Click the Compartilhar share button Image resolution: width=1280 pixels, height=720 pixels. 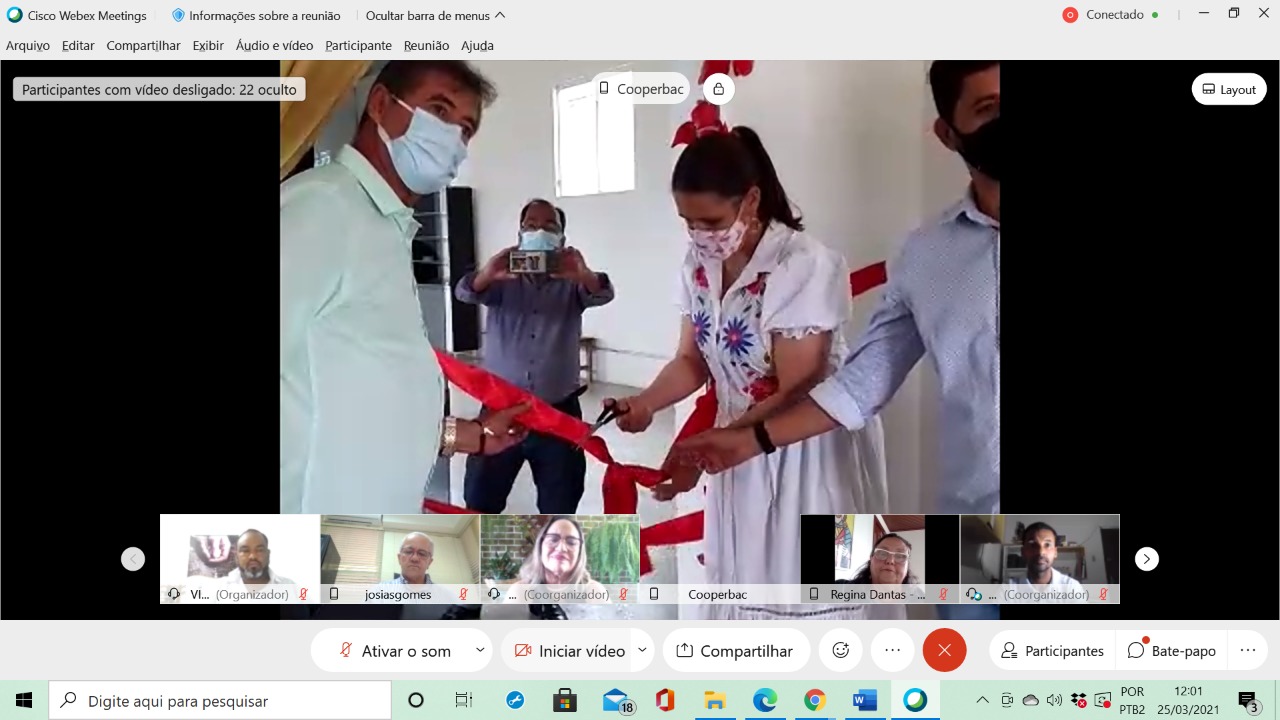pos(736,650)
